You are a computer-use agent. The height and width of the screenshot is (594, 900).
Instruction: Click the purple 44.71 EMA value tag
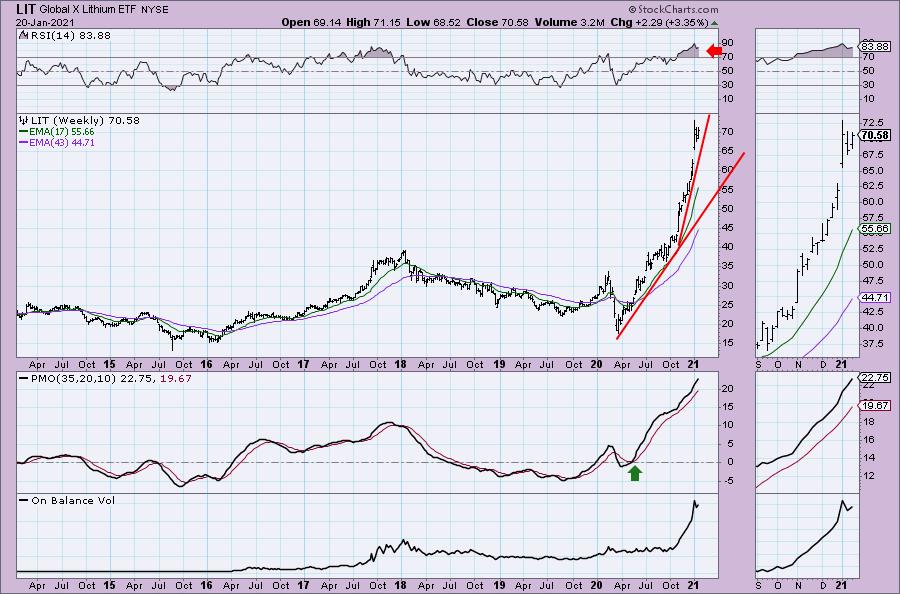pos(875,297)
